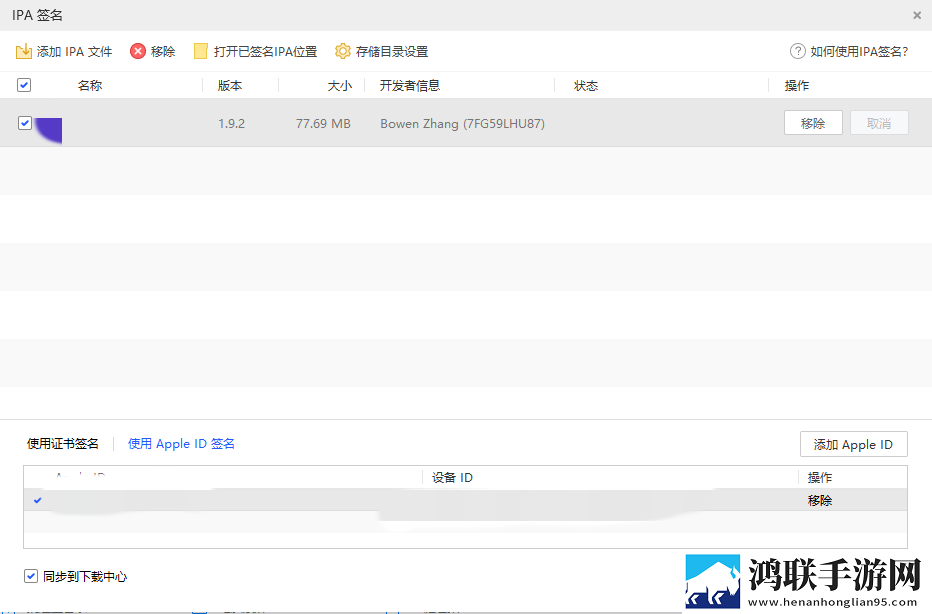
Task: Uncheck the version 1.9.2 IPA row checkbox
Action: click(x=24, y=123)
